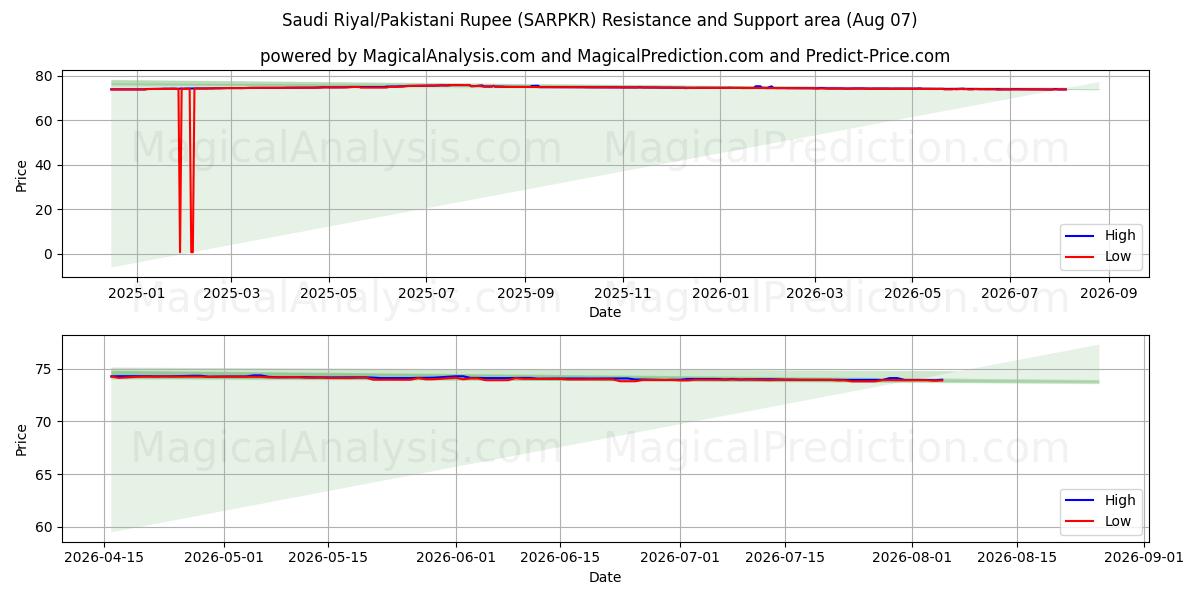Click the '2026-07-15' x-axis tick label

click(x=784, y=558)
